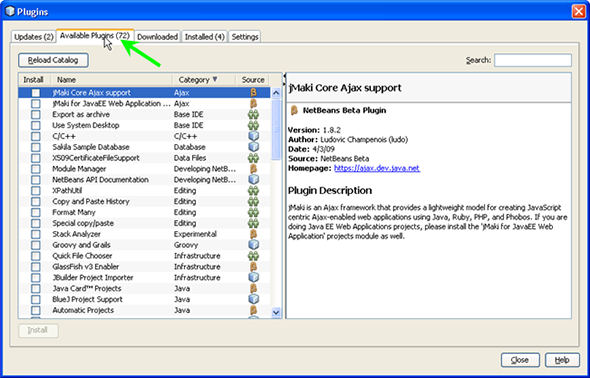Click the beta icon for Automatic Projects
590x378 pixels.
click(x=254, y=311)
